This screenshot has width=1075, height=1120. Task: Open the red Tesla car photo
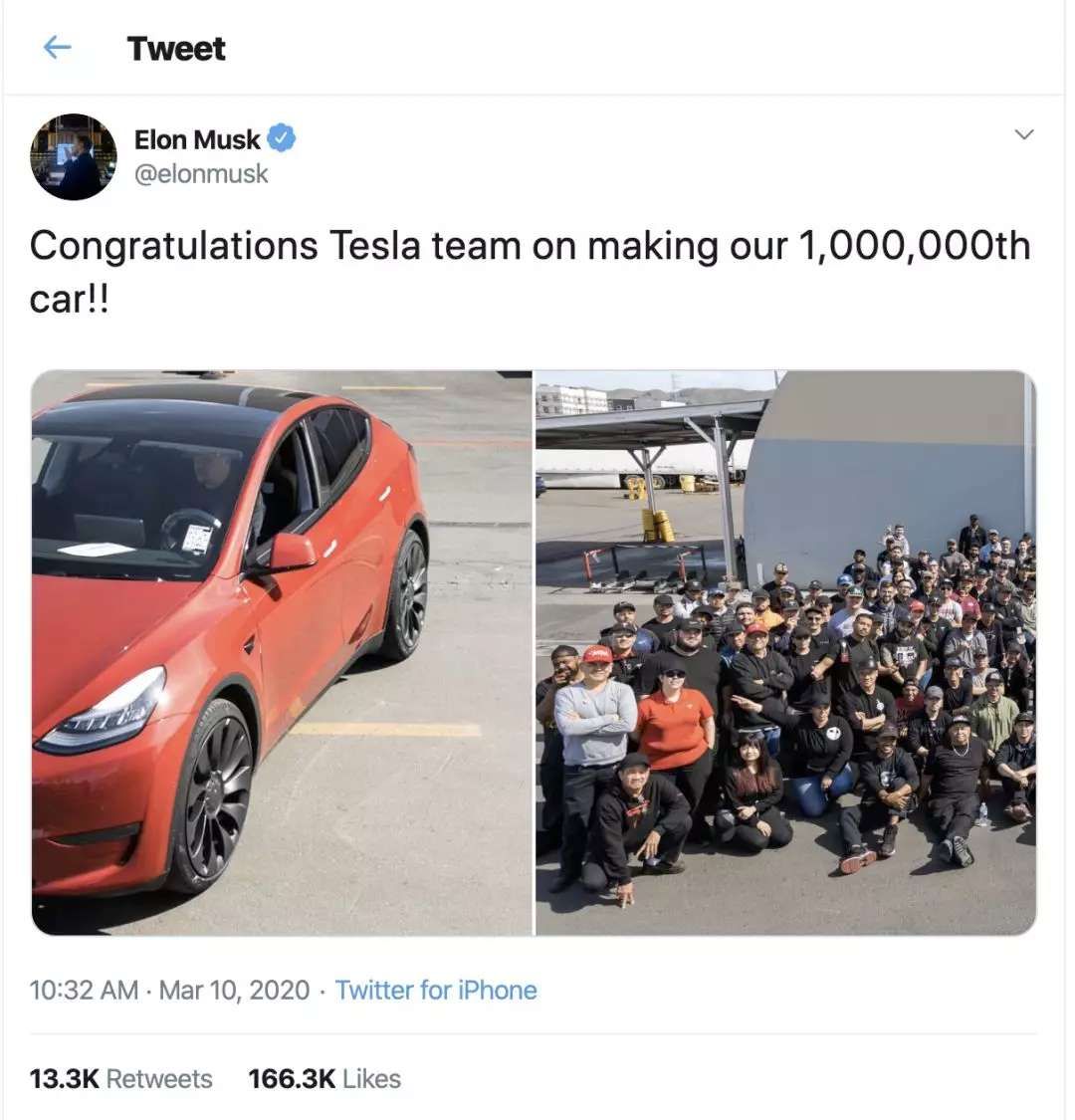pyautogui.click(x=282, y=652)
